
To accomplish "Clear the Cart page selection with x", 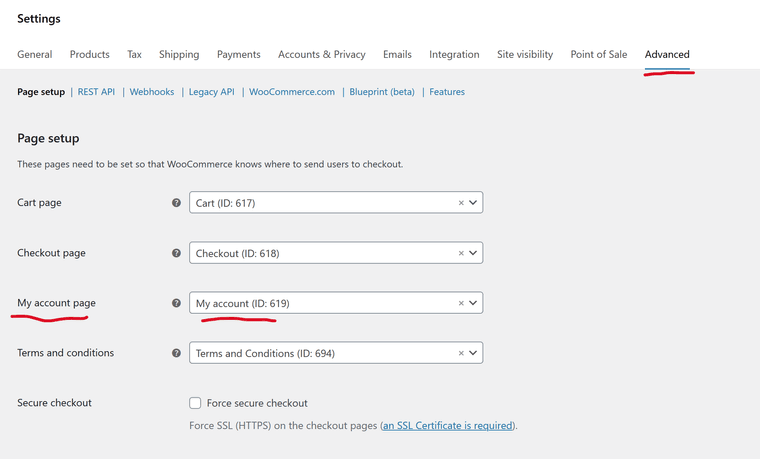I will click(x=461, y=203).
